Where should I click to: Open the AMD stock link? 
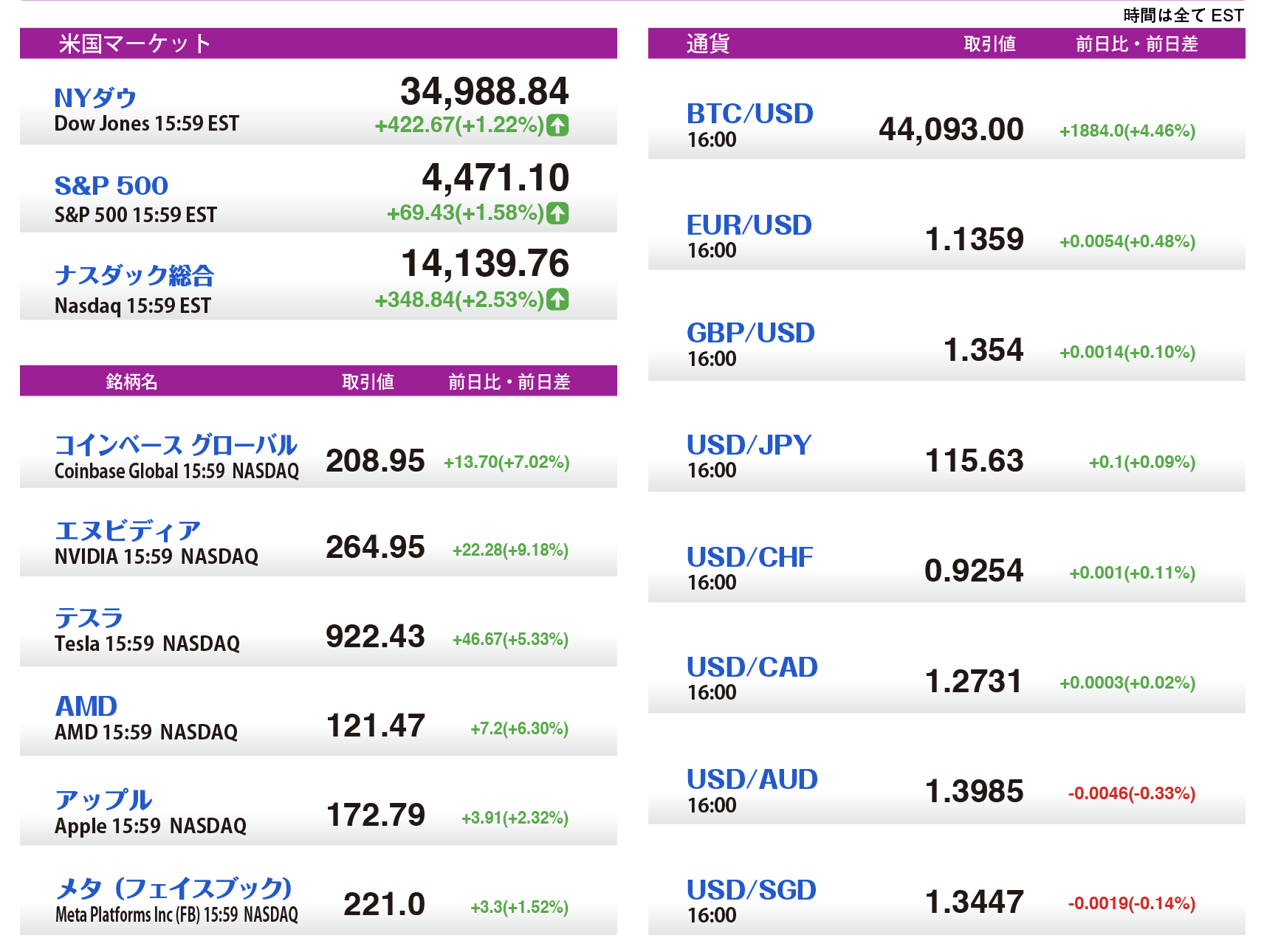pyautogui.click(x=86, y=706)
